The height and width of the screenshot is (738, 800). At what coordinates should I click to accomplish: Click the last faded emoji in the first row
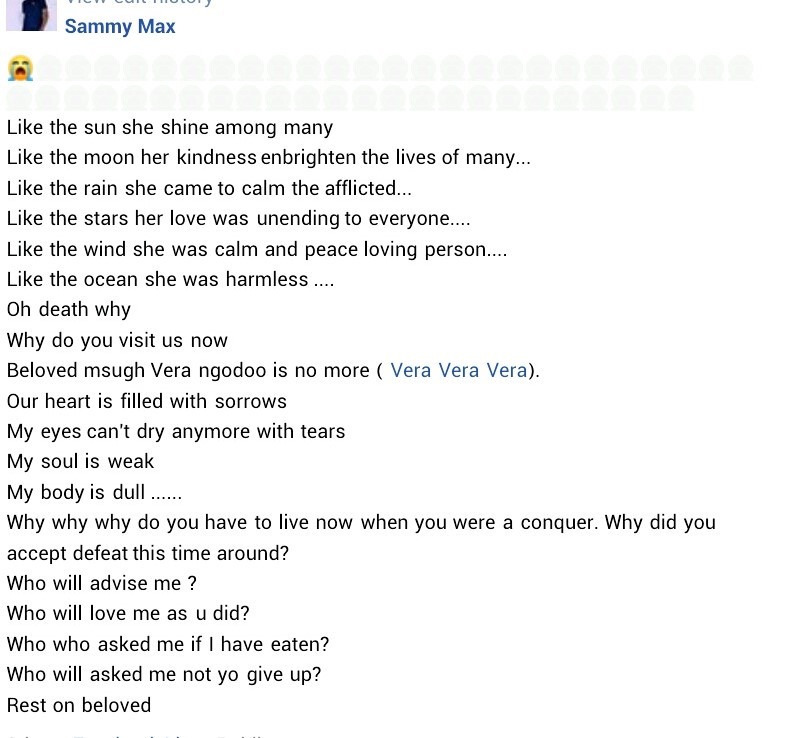740,68
